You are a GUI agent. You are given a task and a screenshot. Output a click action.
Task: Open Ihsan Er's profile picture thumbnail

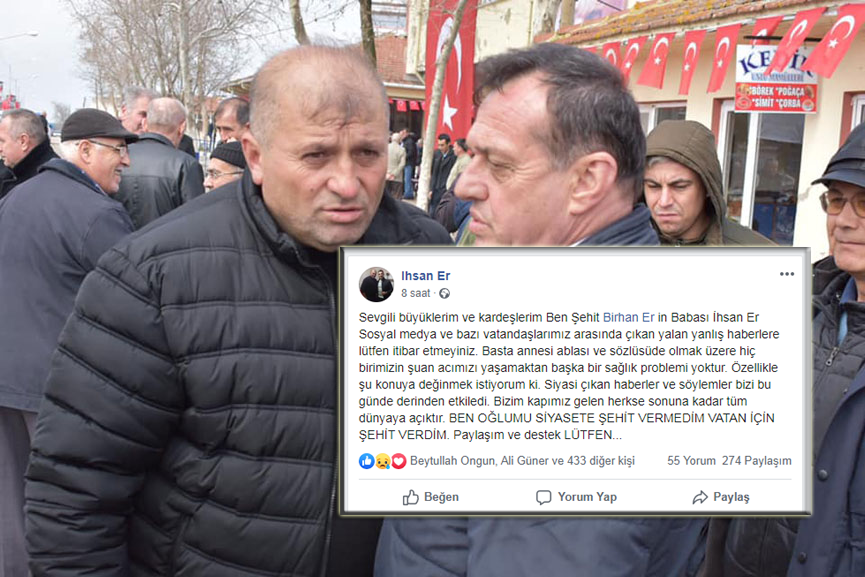pos(376,285)
